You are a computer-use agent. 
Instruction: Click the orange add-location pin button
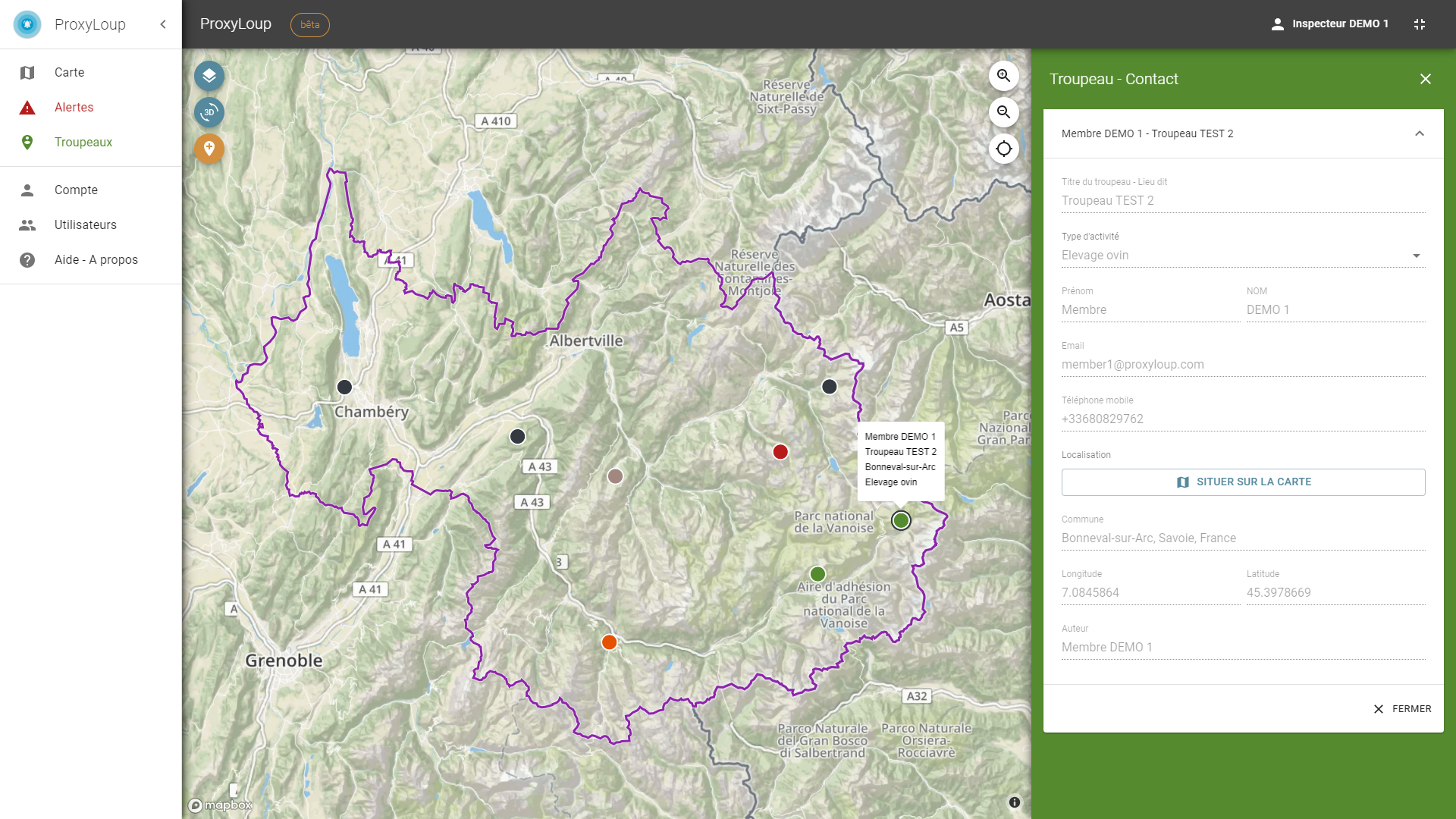209,149
